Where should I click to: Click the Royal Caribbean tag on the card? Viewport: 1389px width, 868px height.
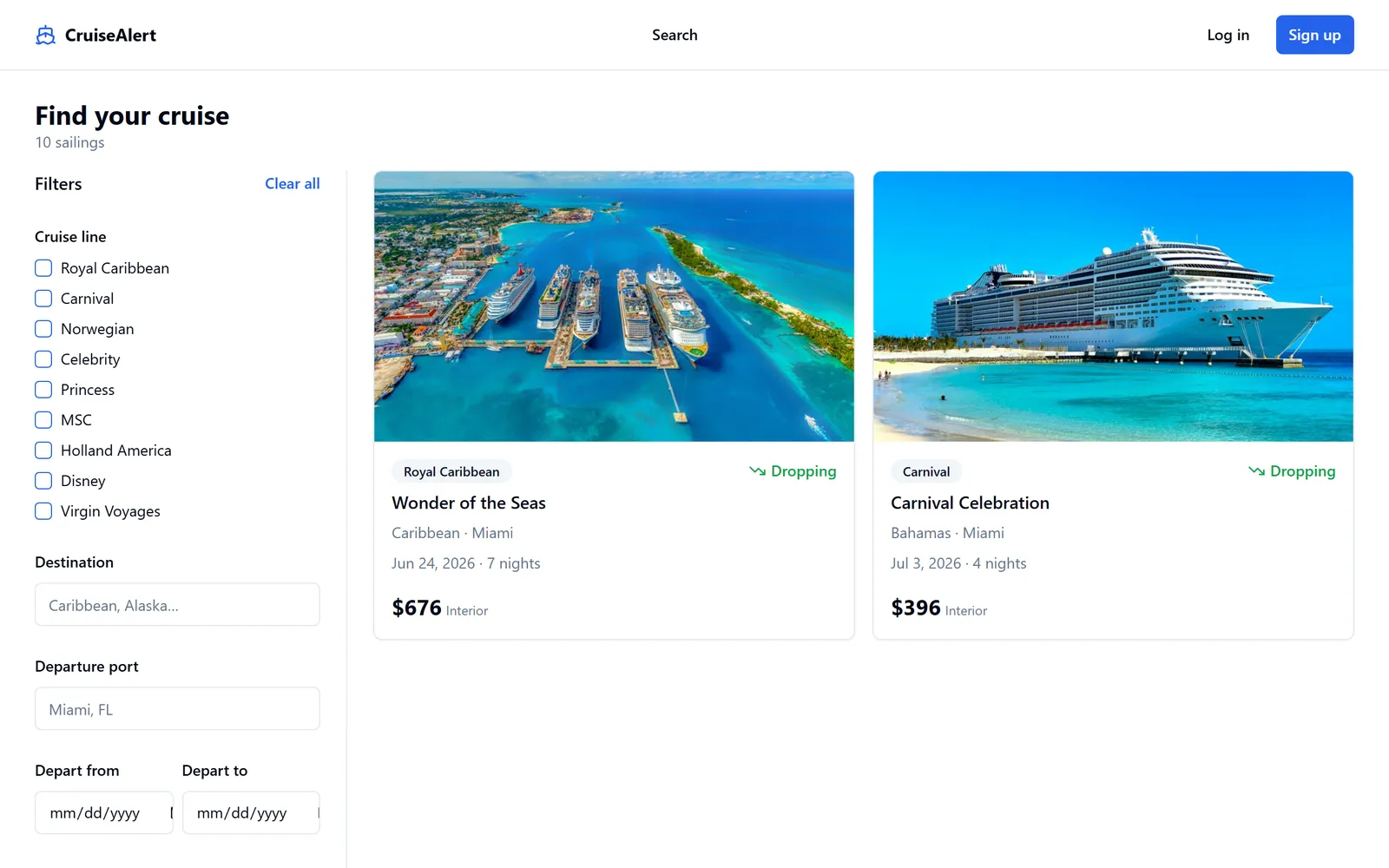[451, 471]
